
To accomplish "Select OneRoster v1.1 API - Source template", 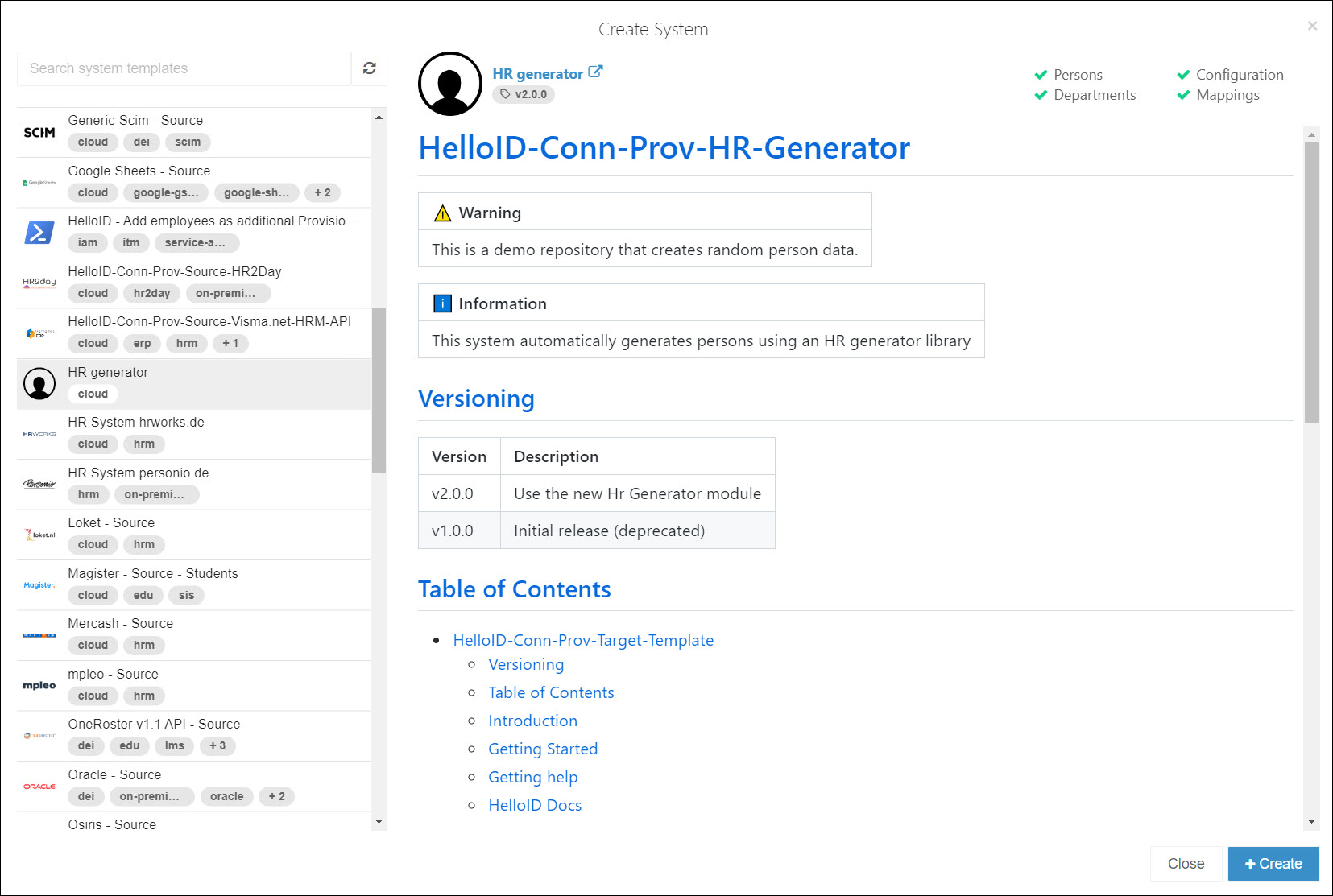I will (x=193, y=736).
